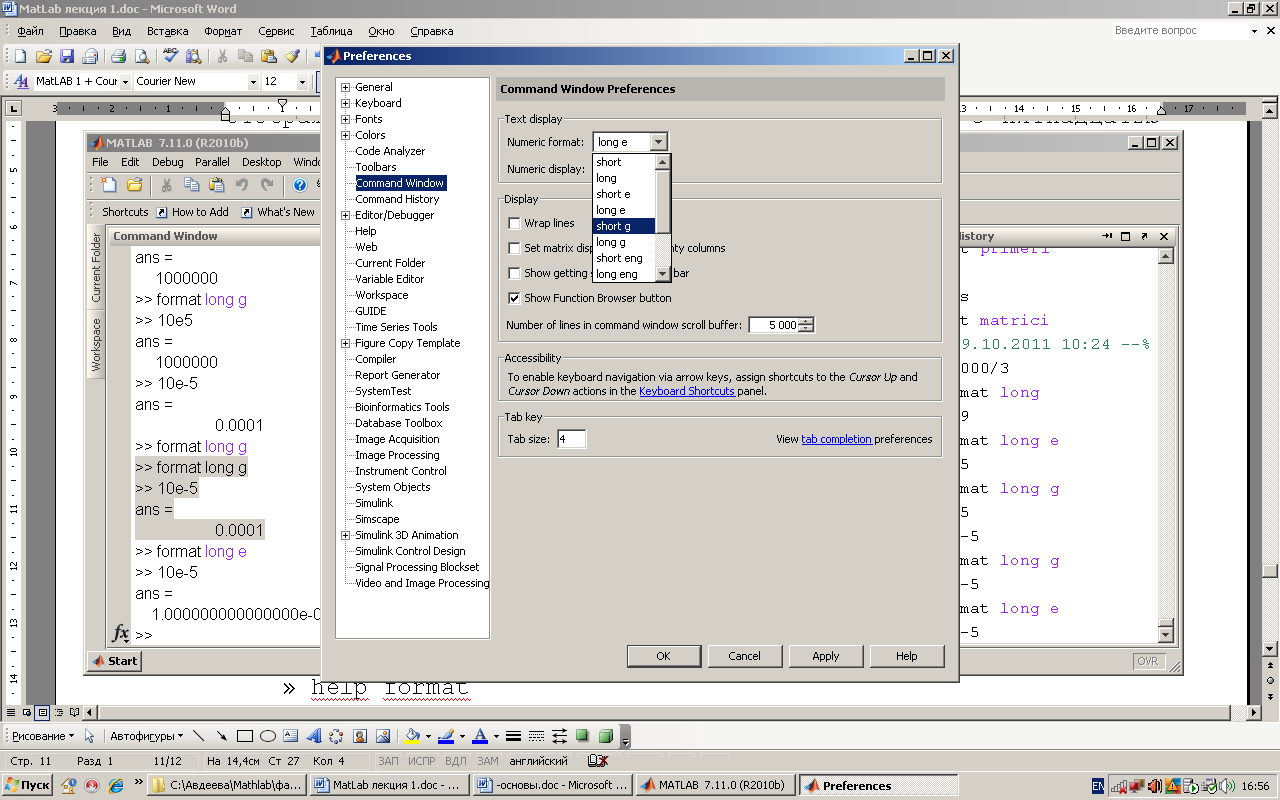This screenshot has width=1280, height=800.
Task: Uncheck Show Function Browser button
Action: click(514, 298)
